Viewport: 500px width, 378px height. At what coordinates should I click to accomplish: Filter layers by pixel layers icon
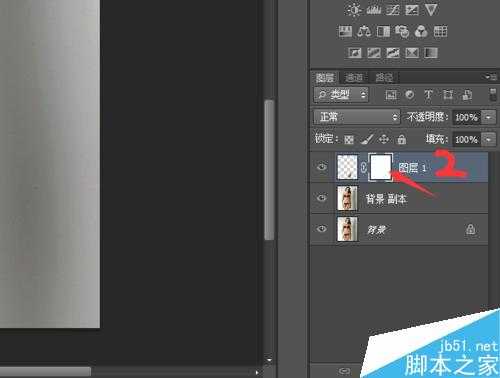(391, 95)
